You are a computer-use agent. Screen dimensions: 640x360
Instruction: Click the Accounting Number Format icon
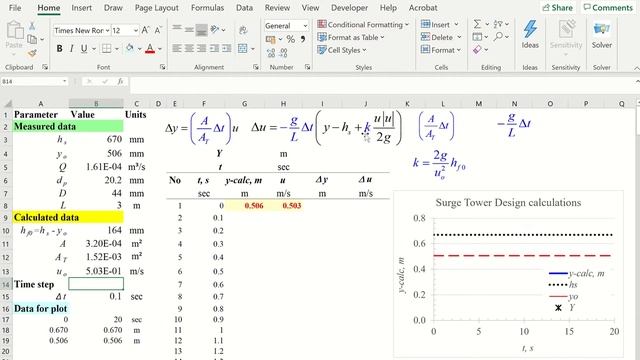tap(270, 40)
